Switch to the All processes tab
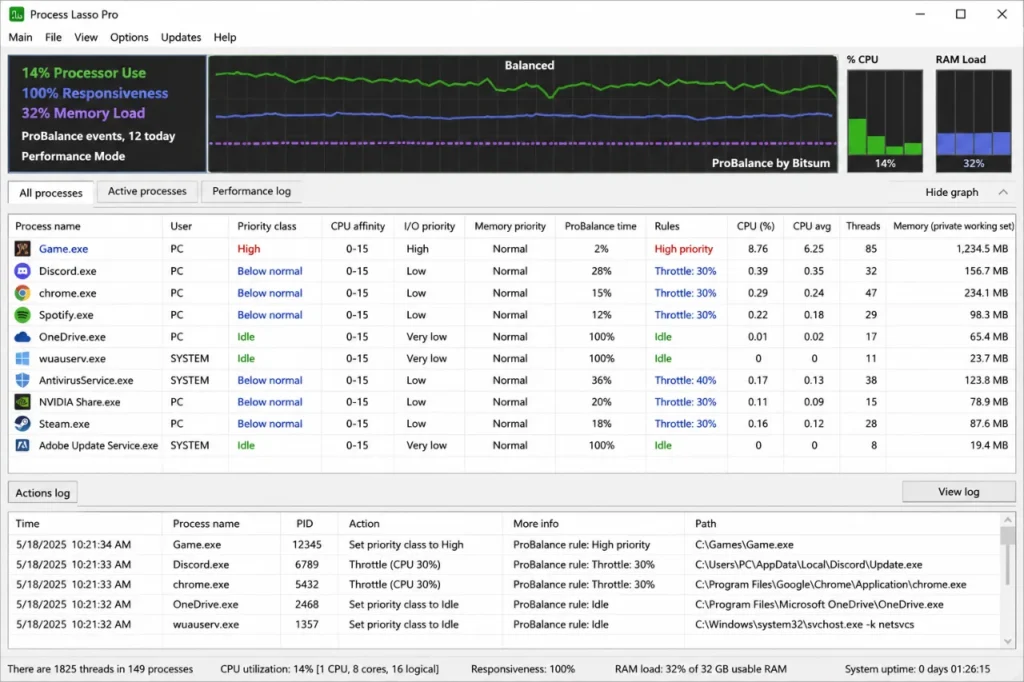1024x682 pixels. pyautogui.click(x=51, y=193)
